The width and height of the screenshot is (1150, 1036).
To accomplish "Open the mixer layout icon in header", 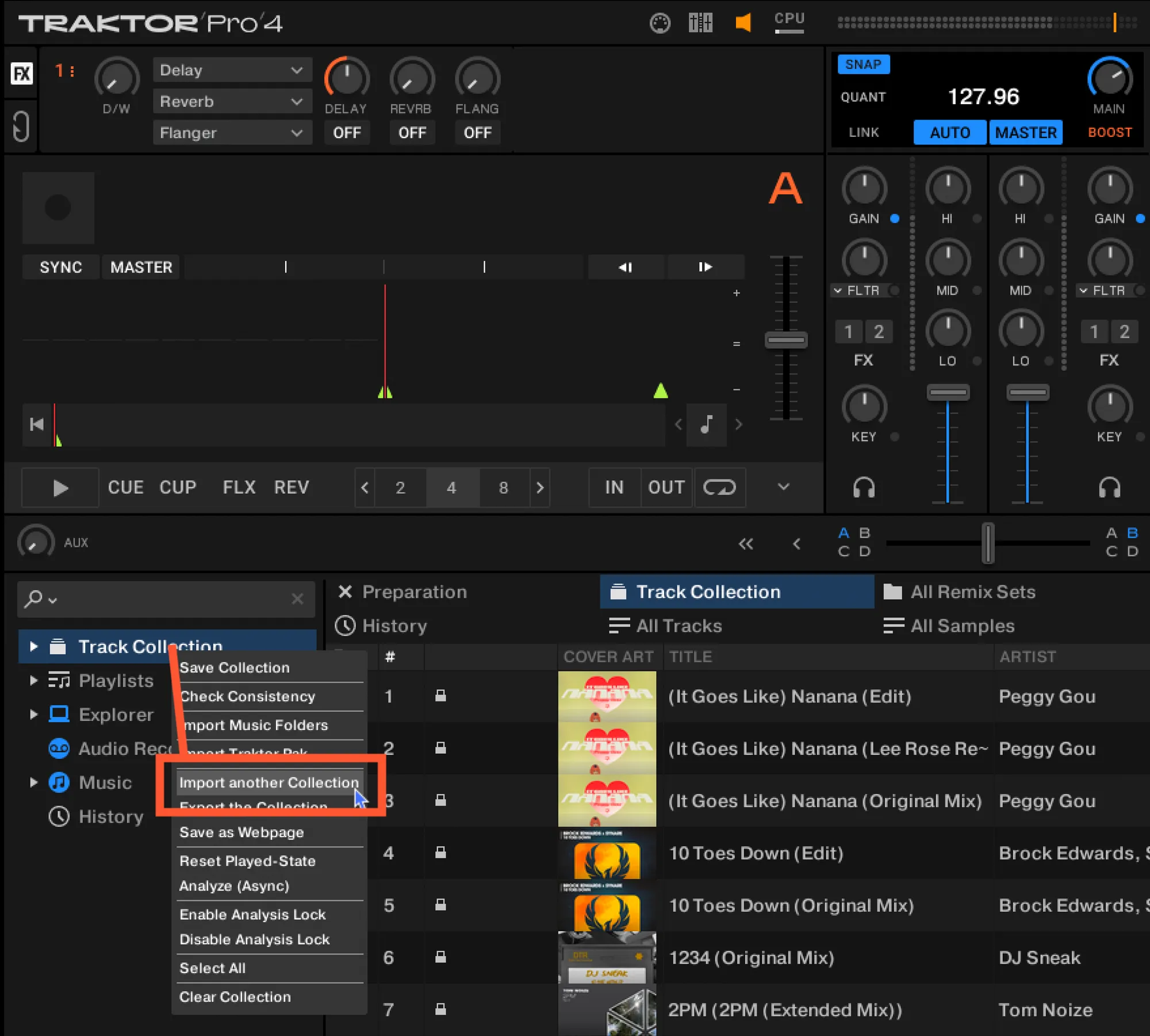I will click(700, 23).
